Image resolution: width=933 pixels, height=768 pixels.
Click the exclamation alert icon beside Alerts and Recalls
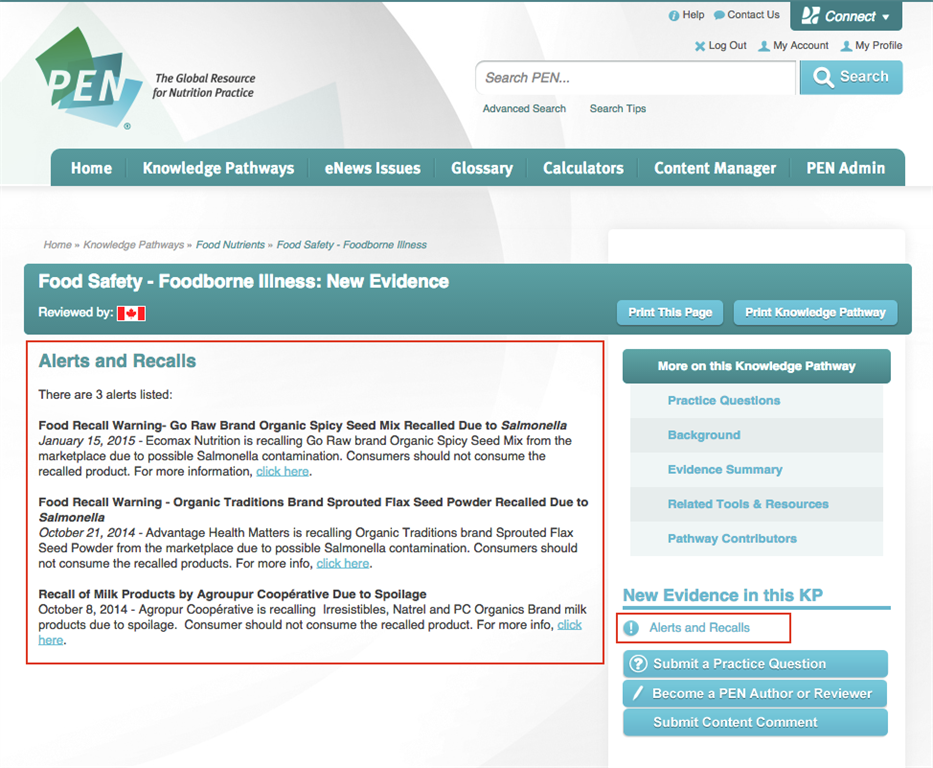click(x=631, y=628)
